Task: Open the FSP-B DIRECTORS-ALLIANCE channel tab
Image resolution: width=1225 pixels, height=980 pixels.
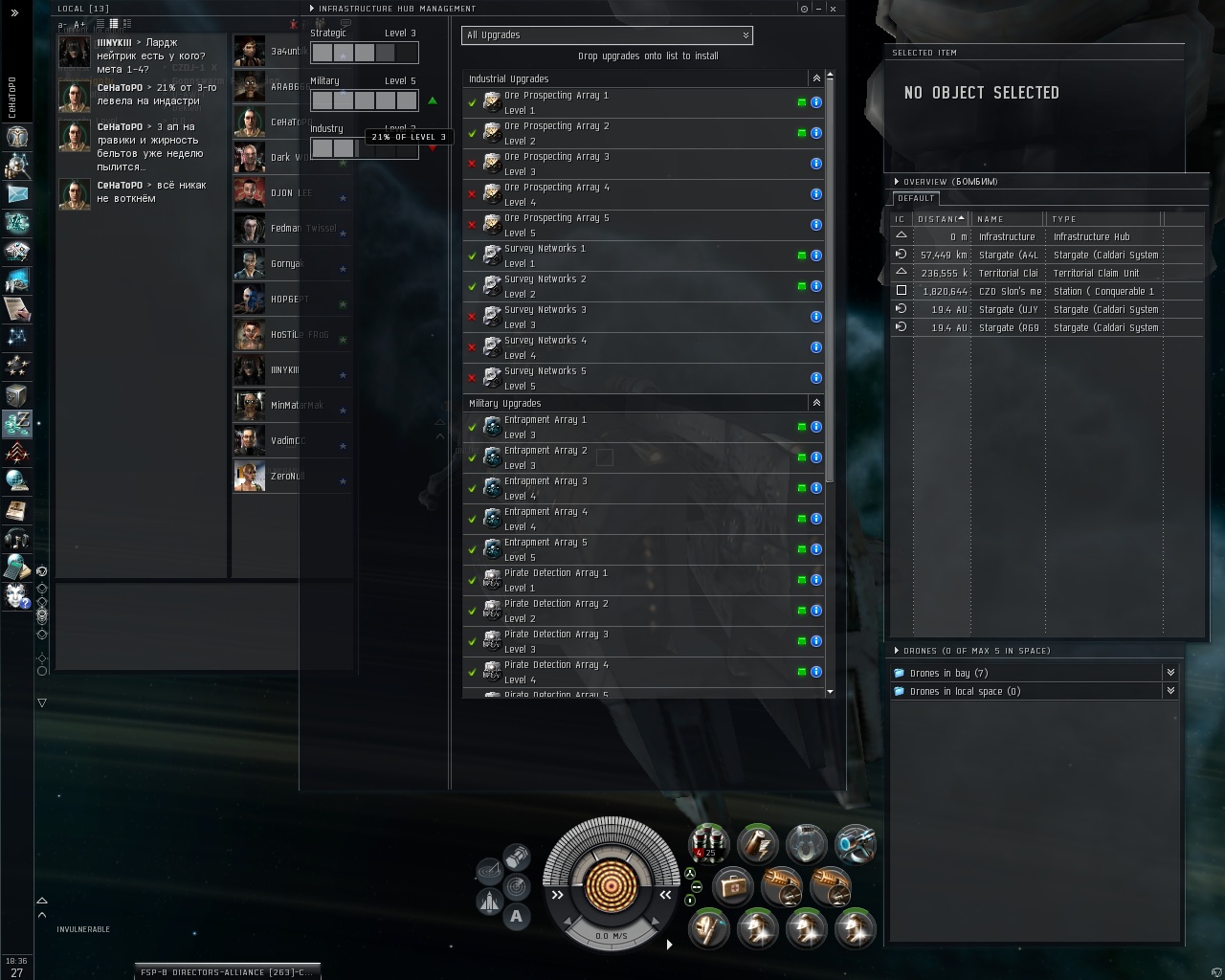Action: click(227, 971)
